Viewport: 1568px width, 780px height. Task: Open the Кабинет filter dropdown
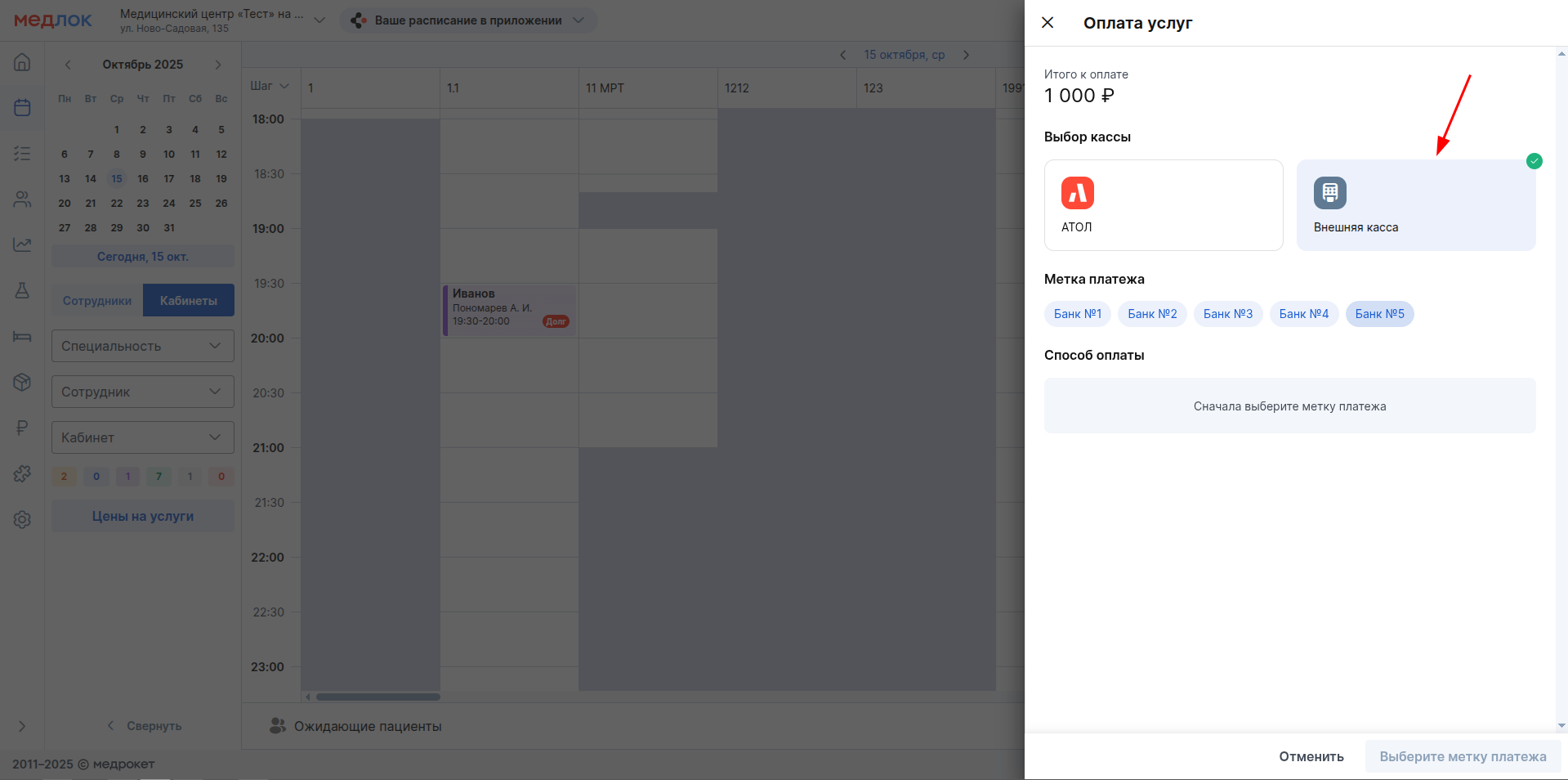143,437
